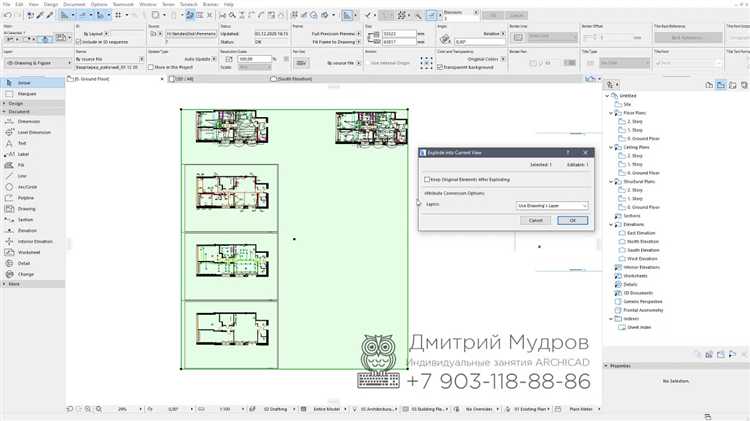Click the help question mark in the Explode dialog
The height and width of the screenshot is (421, 750).
pyautogui.click(x=568, y=153)
